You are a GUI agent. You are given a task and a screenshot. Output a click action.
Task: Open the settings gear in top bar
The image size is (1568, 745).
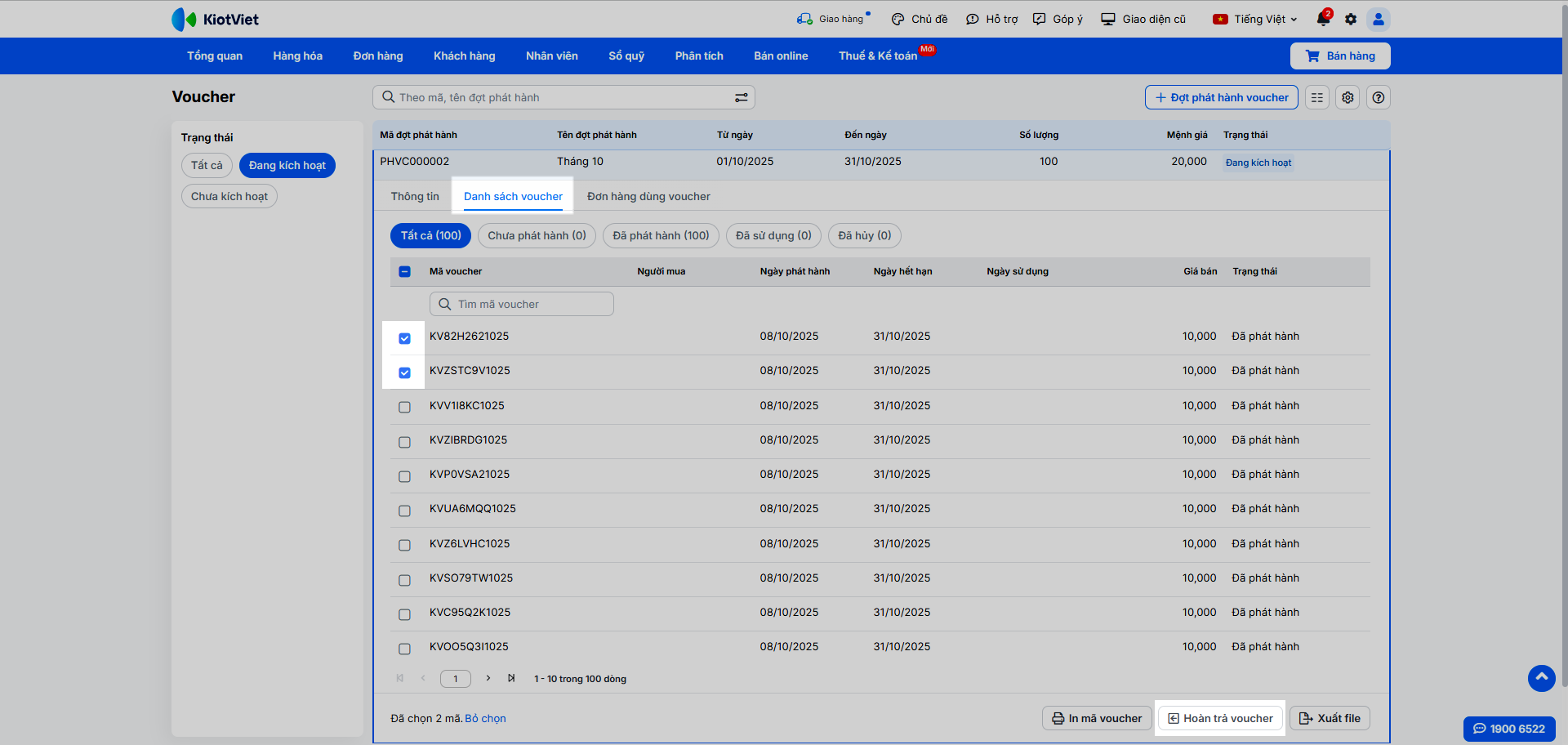[x=1351, y=19]
